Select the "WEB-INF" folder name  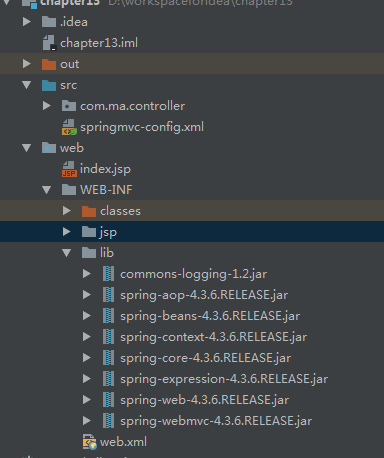(x=106, y=190)
